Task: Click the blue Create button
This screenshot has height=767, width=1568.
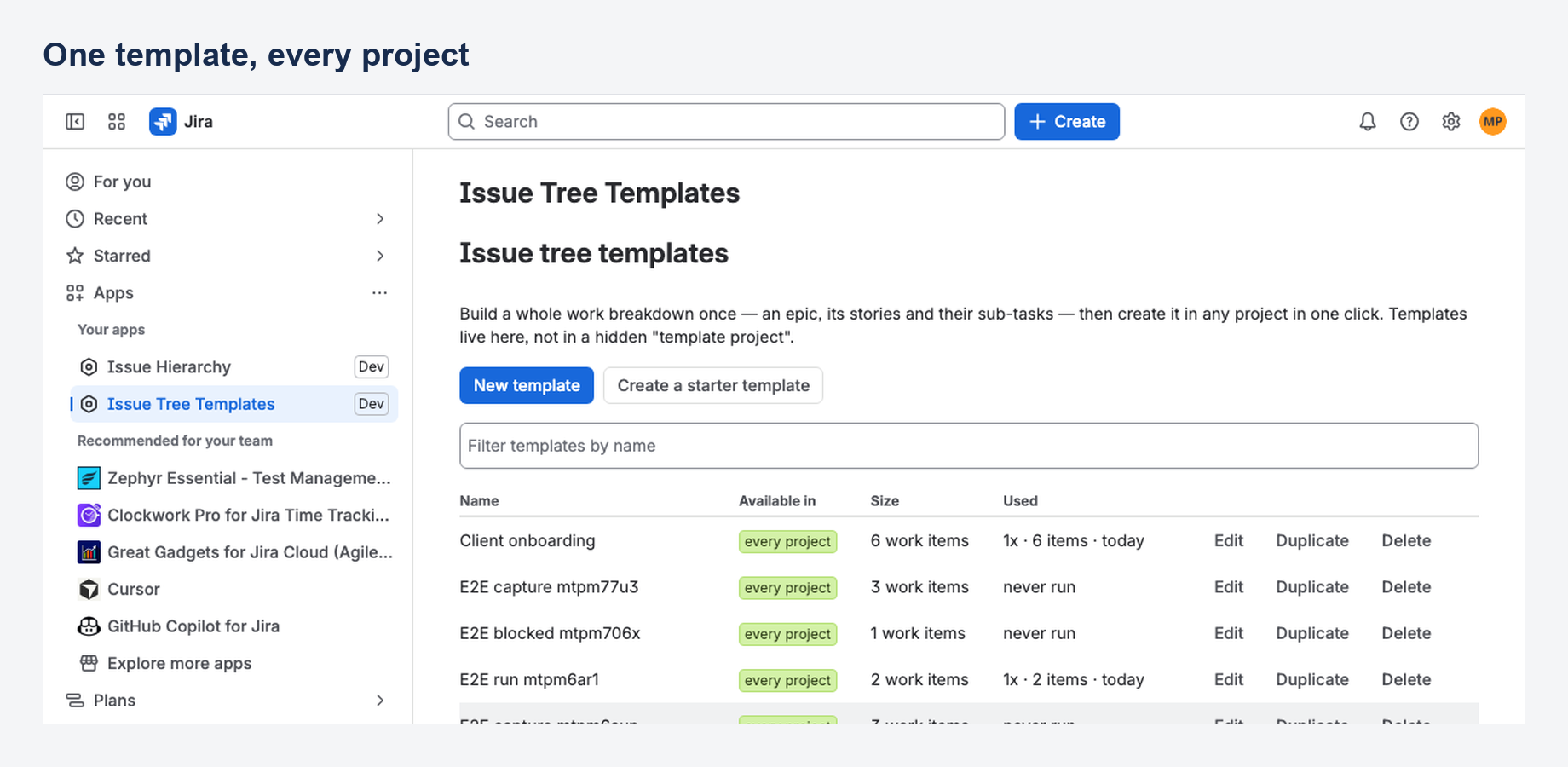Action: (x=1067, y=122)
